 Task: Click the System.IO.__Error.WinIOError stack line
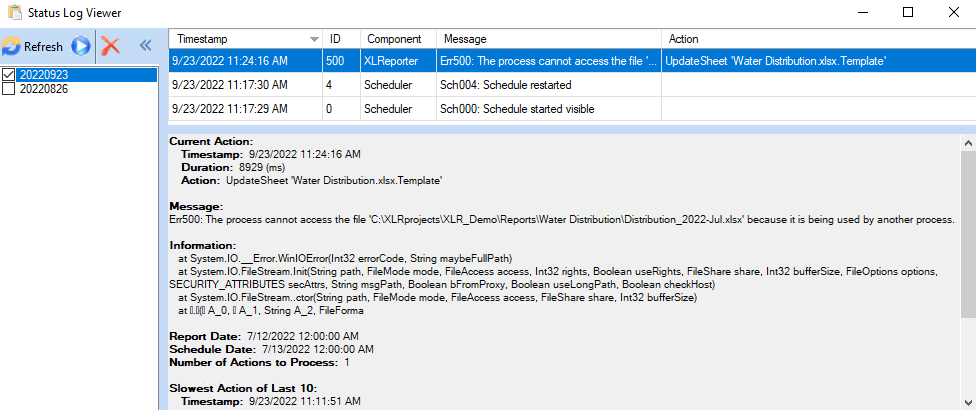pyautogui.click(x=345, y=258)
